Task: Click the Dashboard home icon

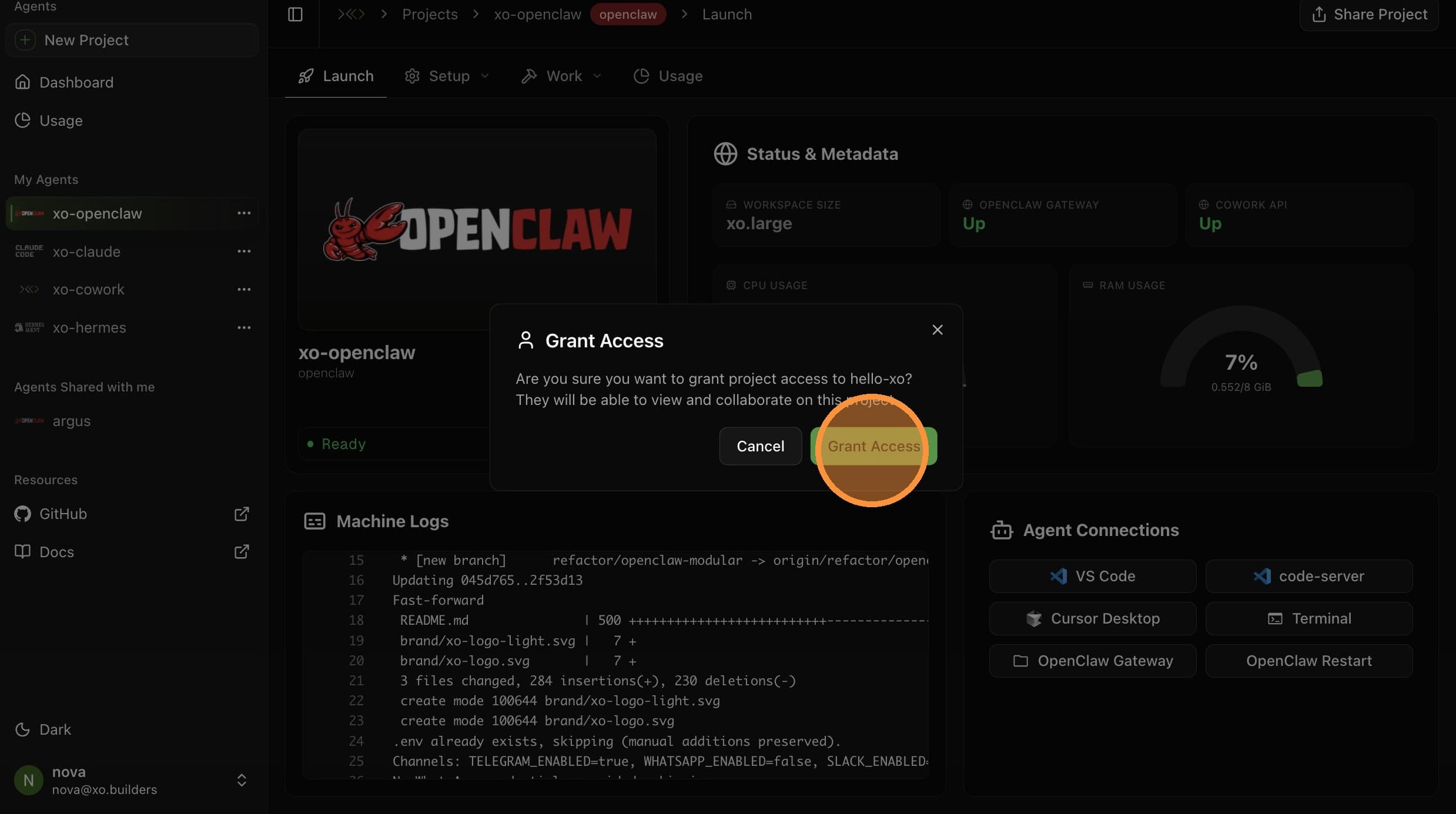Action: click(22, 82)
